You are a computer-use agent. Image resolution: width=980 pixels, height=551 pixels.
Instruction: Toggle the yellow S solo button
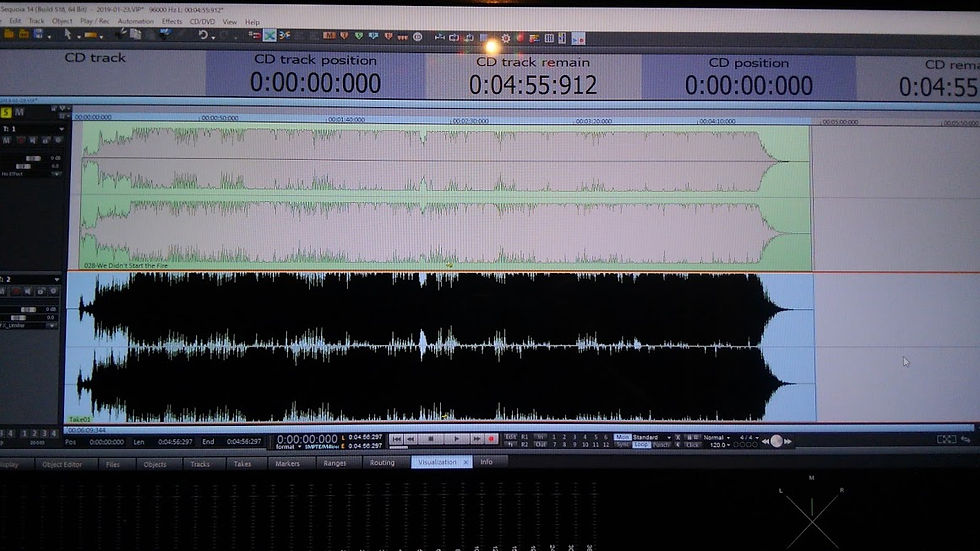6,112
